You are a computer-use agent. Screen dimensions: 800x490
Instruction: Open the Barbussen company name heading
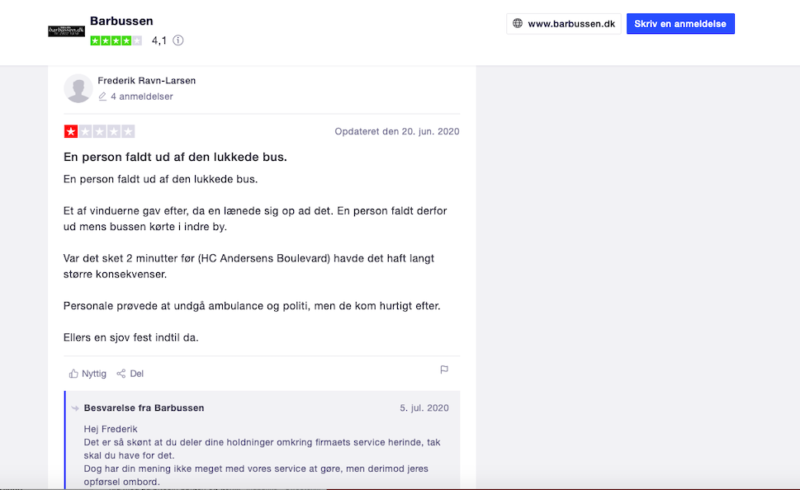pyautogui.click(x=121, y=21)
